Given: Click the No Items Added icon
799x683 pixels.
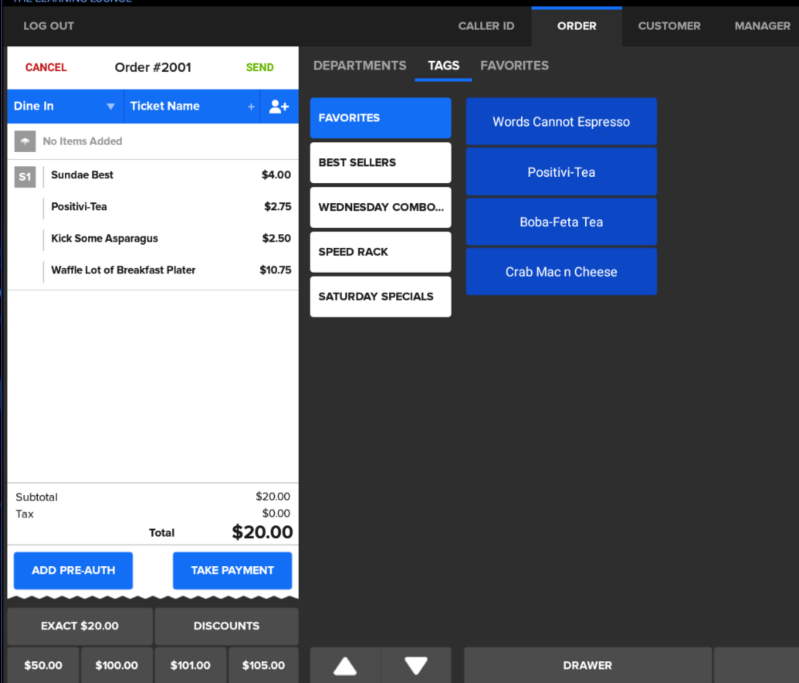Looking at the screenshot, I should click(25, 141).
